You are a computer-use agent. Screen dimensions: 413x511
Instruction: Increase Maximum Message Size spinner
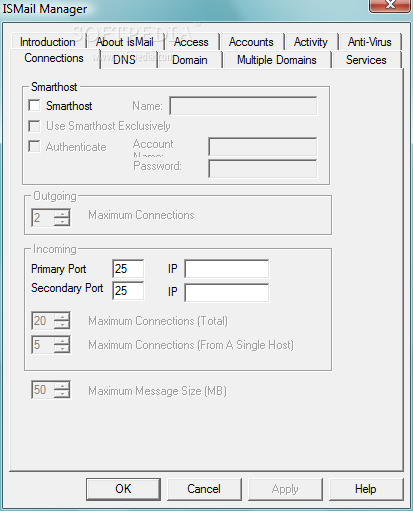pyautogui.click(x=62, y=385)
